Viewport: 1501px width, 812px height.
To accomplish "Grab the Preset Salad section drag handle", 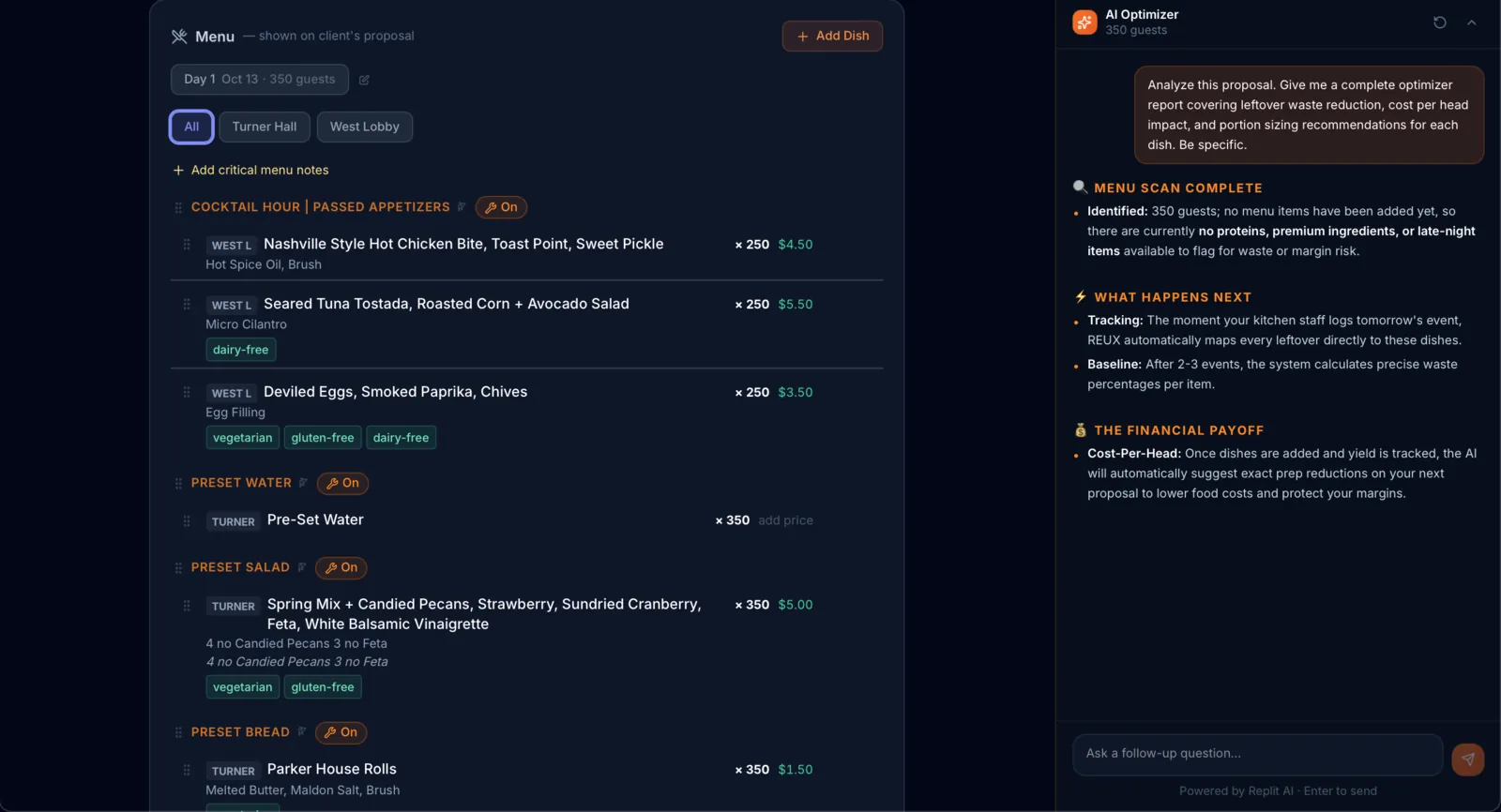I will (178, 568).
